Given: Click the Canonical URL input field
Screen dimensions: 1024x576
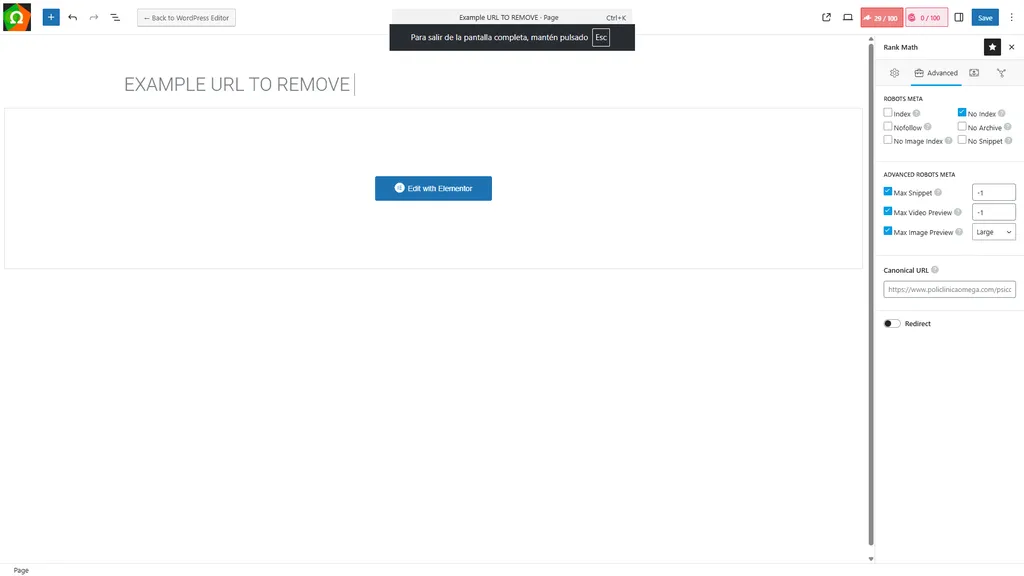Looking at the screenshot, I should (x=949, y=289).
